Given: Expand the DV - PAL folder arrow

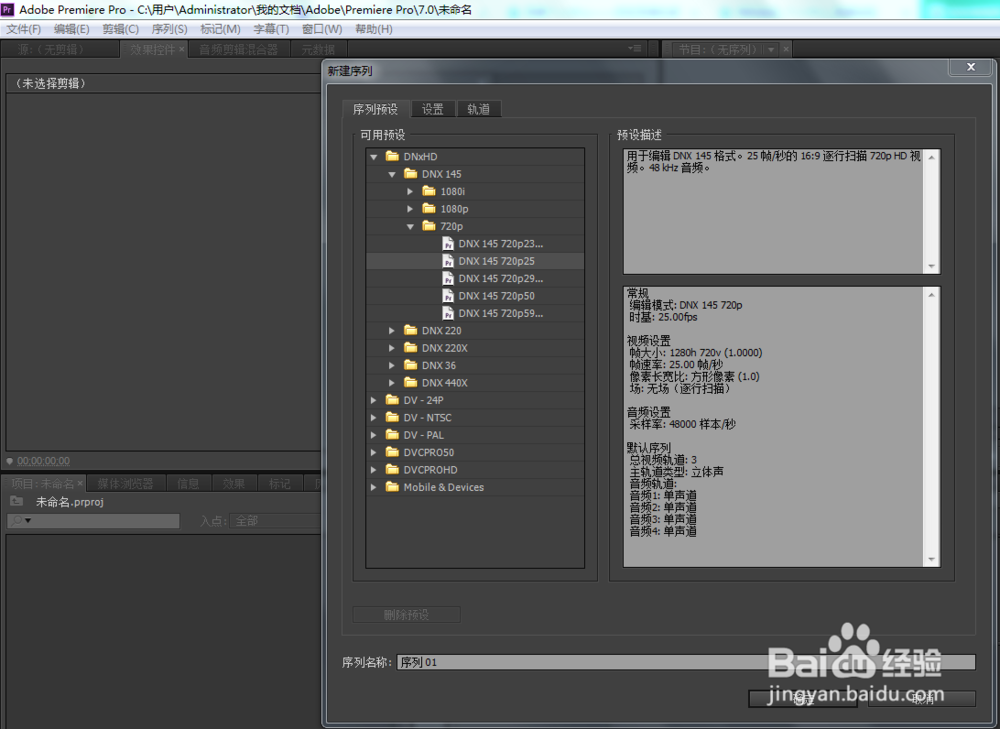Looking at the screenshot, I should click(x=374, y=435).
